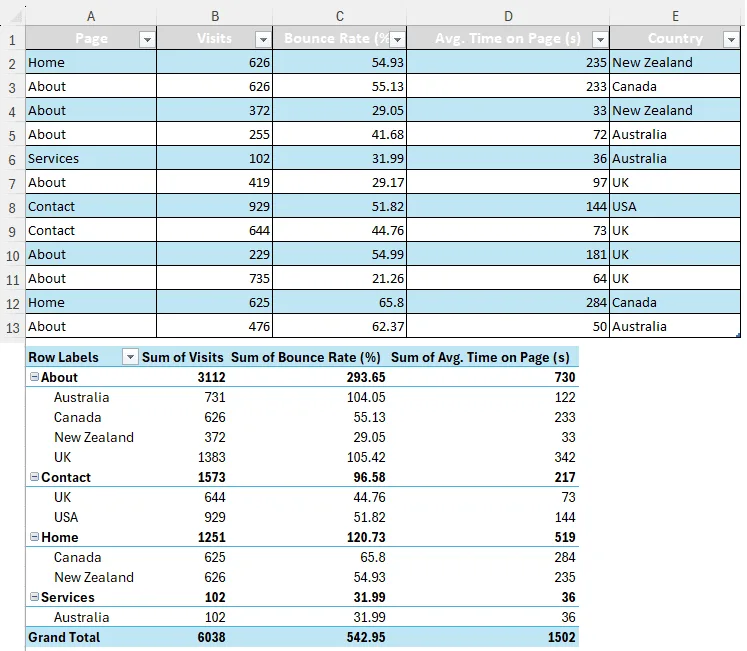Screen dimensions: 747x651
Task: Click Sum of Avg. Time on Page pivot header
Action: [480, 357]
